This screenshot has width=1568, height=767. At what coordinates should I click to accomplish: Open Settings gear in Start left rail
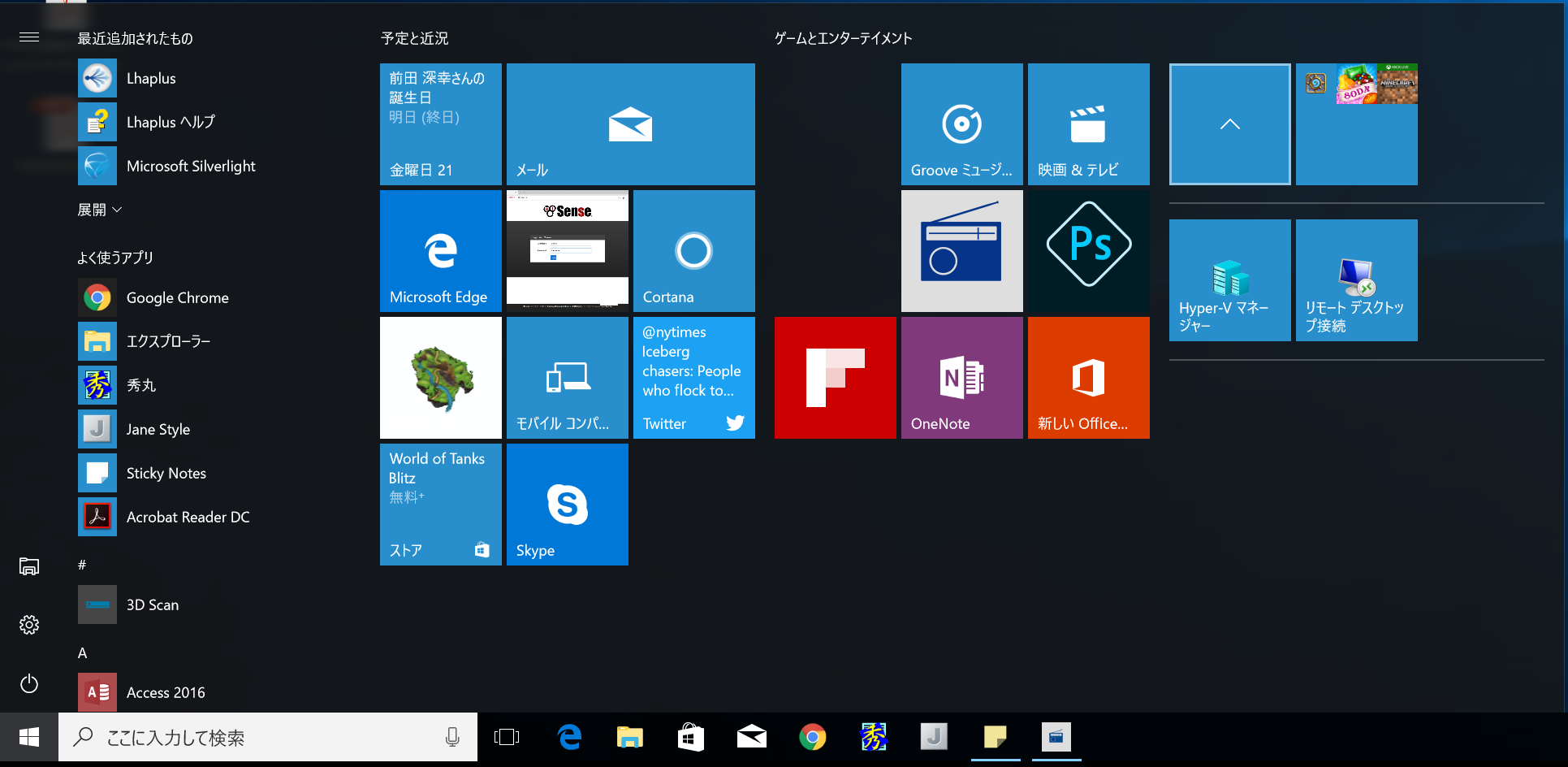pos(29,625)
